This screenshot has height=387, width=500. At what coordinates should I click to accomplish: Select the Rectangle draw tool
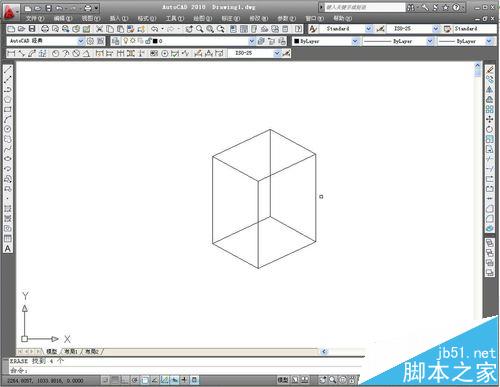(8, 109)
